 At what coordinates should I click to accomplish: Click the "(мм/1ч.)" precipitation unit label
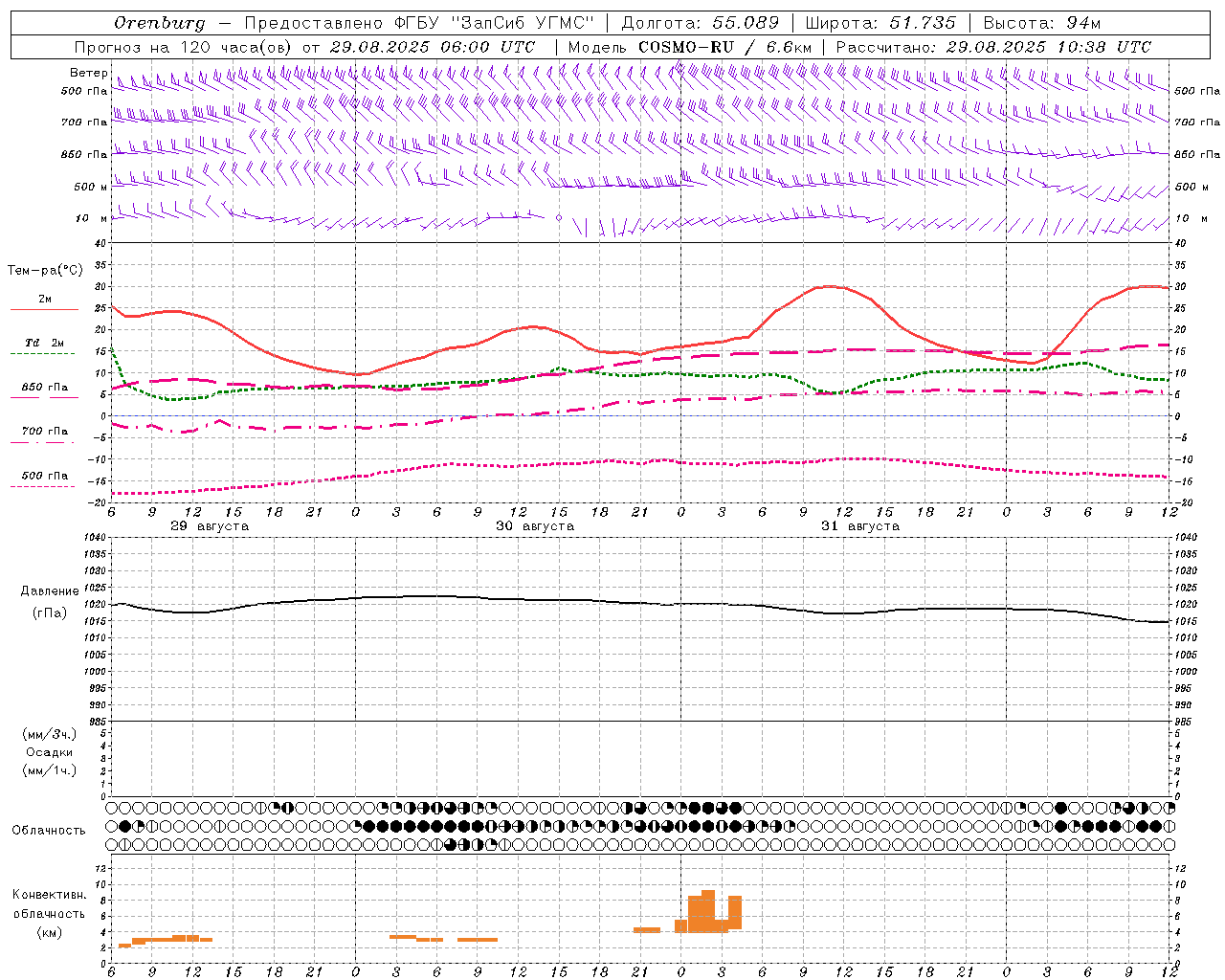click(x=49, y=770)
